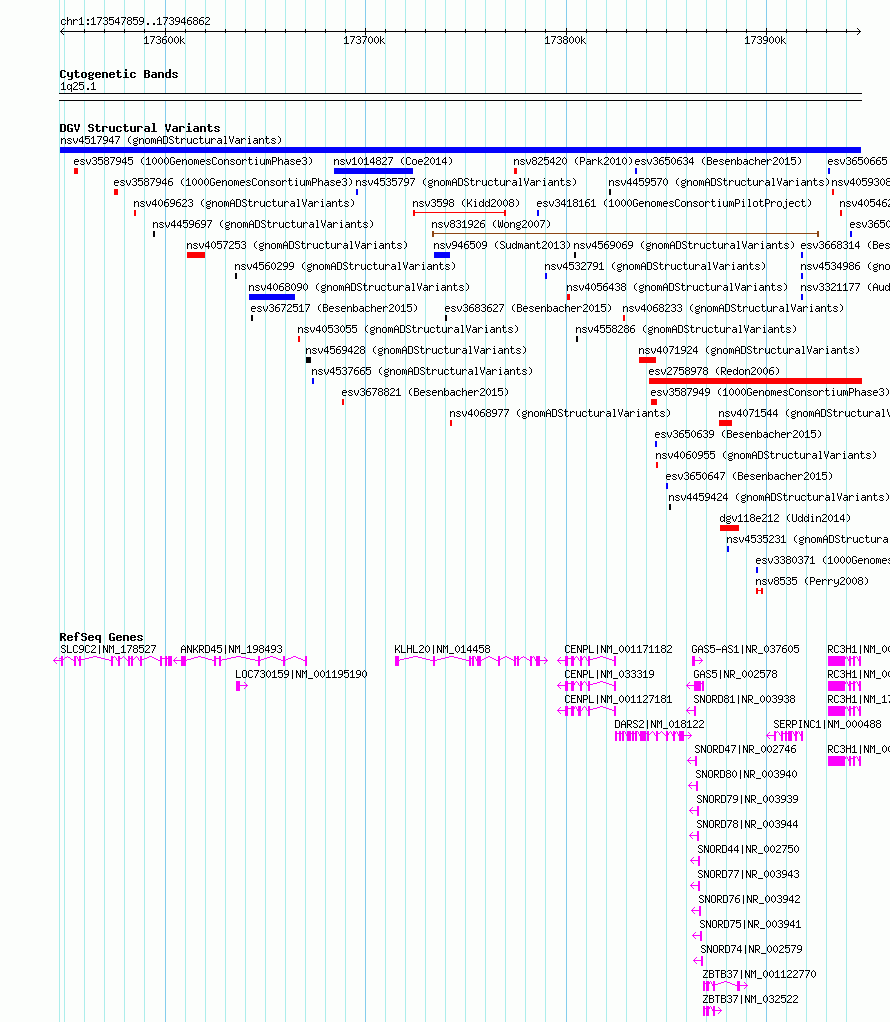Screen dimensions: 890x1022
Task: Click the 173900k ruler position label
Action: pos(765,40)
